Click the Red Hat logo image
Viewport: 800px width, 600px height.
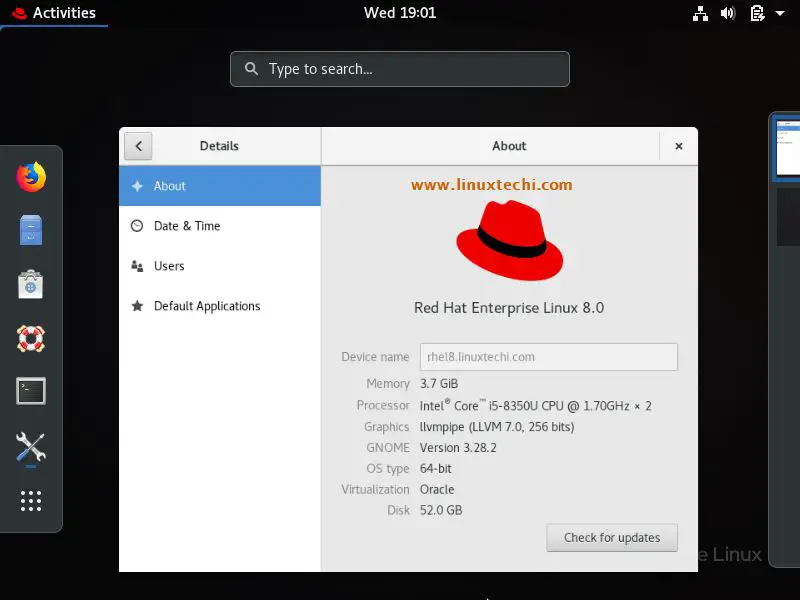tap(509, 240)
